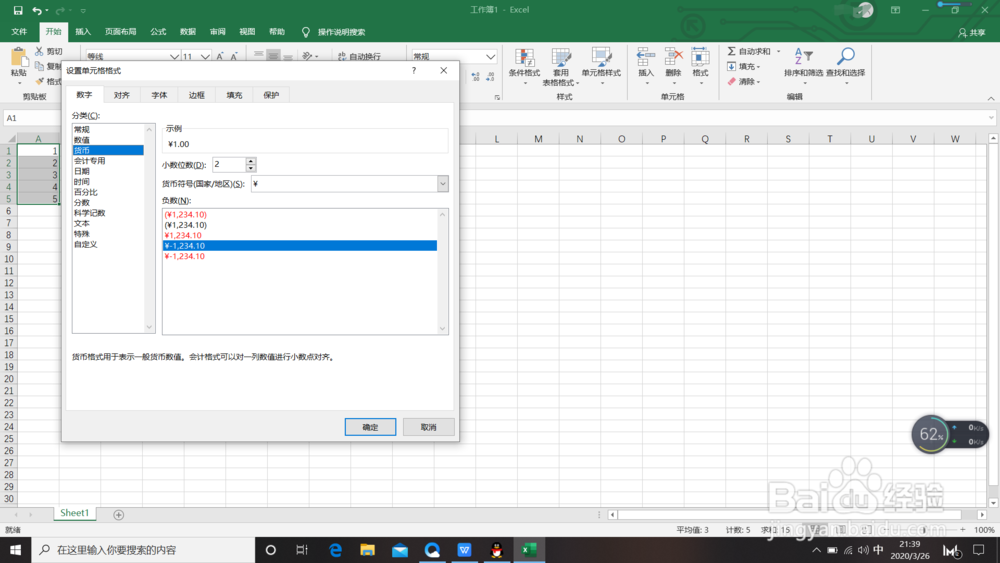Click zoom in plus on status bar
1000x563 pixels.
(962, 530)
